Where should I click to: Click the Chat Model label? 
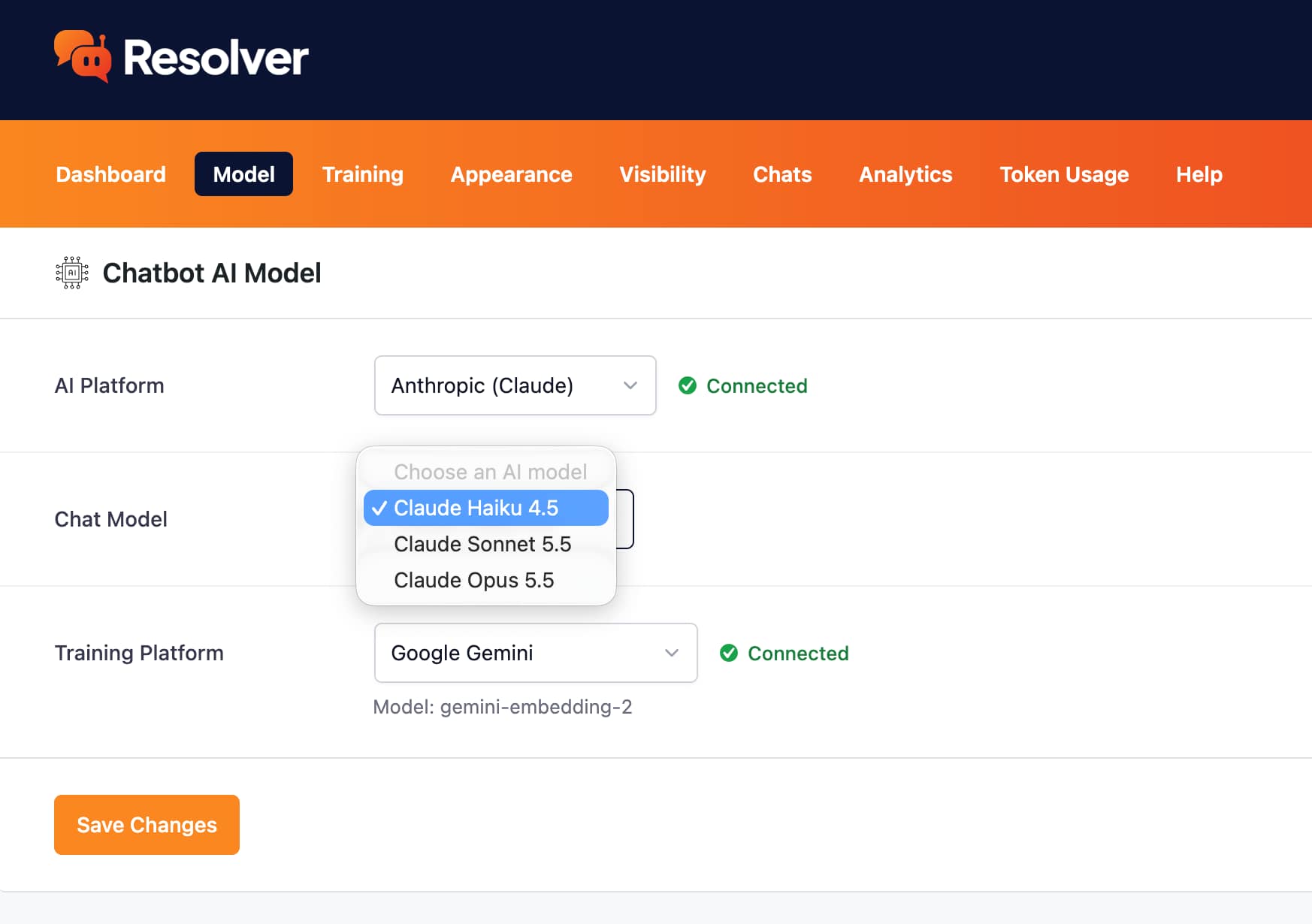coord(111,519)
